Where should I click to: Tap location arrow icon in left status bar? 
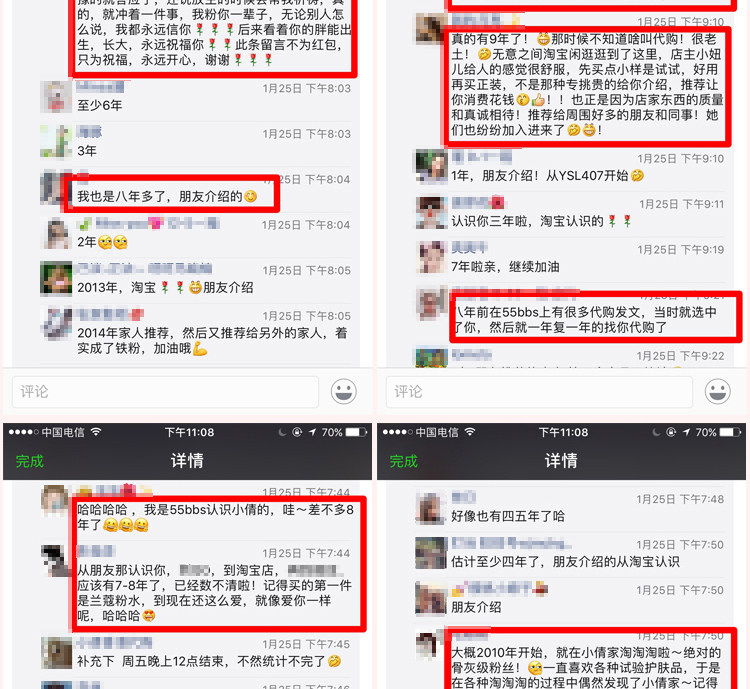[x=312, y=432]
